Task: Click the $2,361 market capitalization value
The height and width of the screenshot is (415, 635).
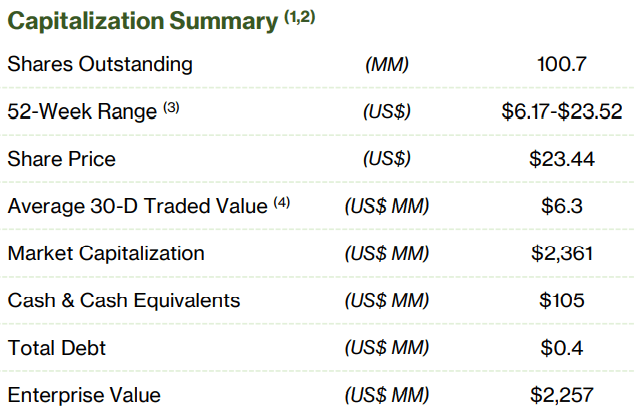Action: point(561,253)
